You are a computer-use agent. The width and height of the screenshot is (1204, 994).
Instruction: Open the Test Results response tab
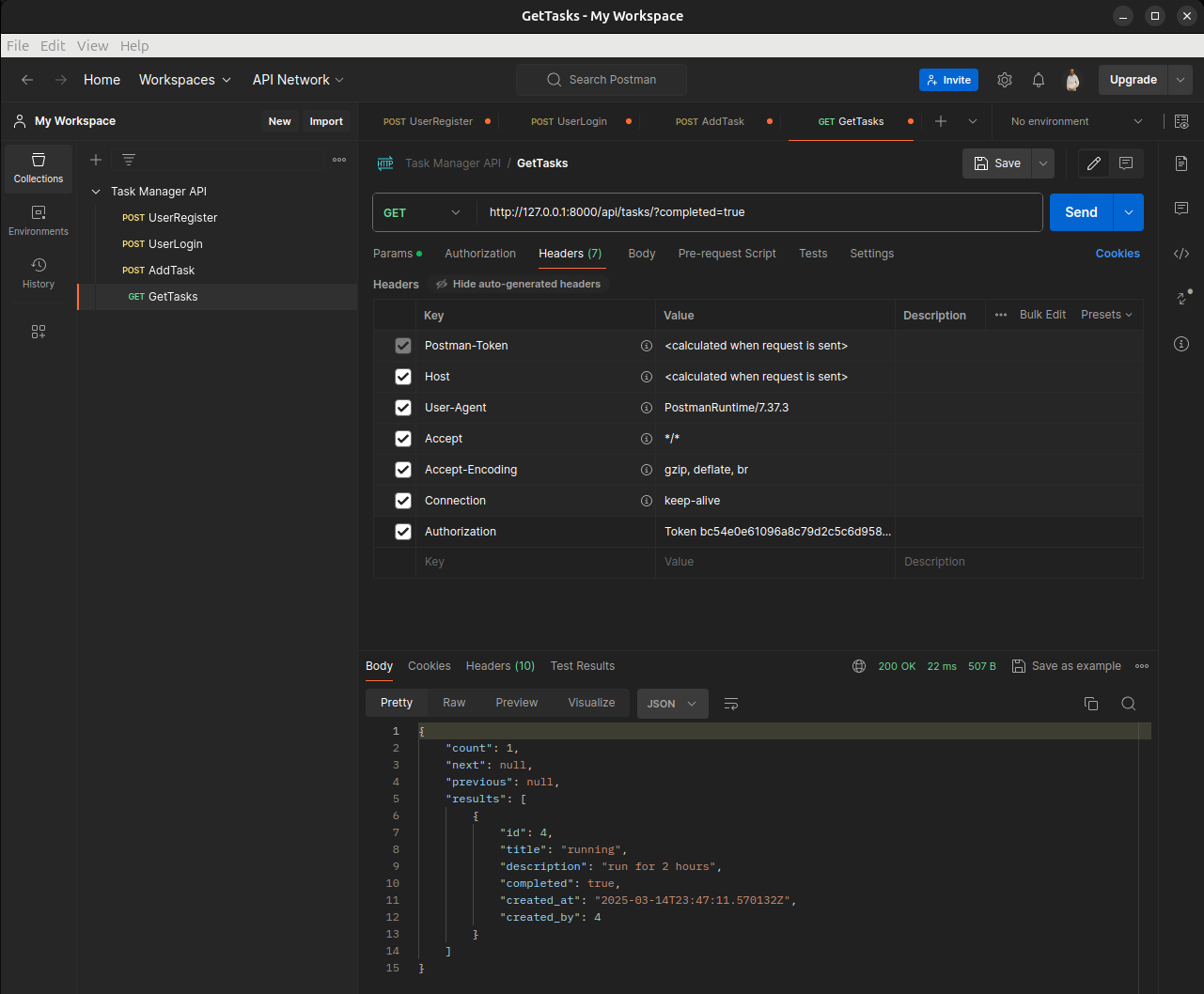[583, 666]
